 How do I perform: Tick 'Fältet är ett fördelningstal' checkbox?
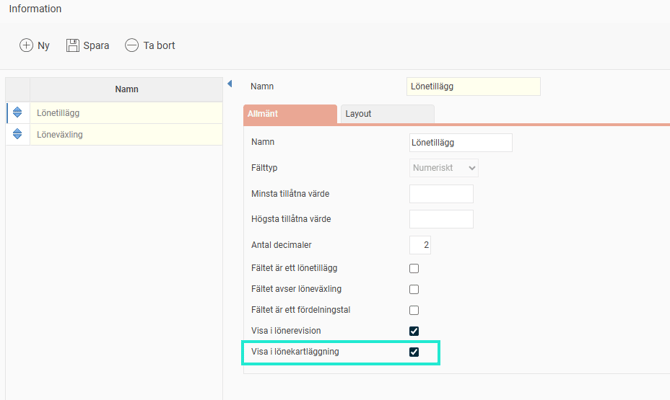414,310
